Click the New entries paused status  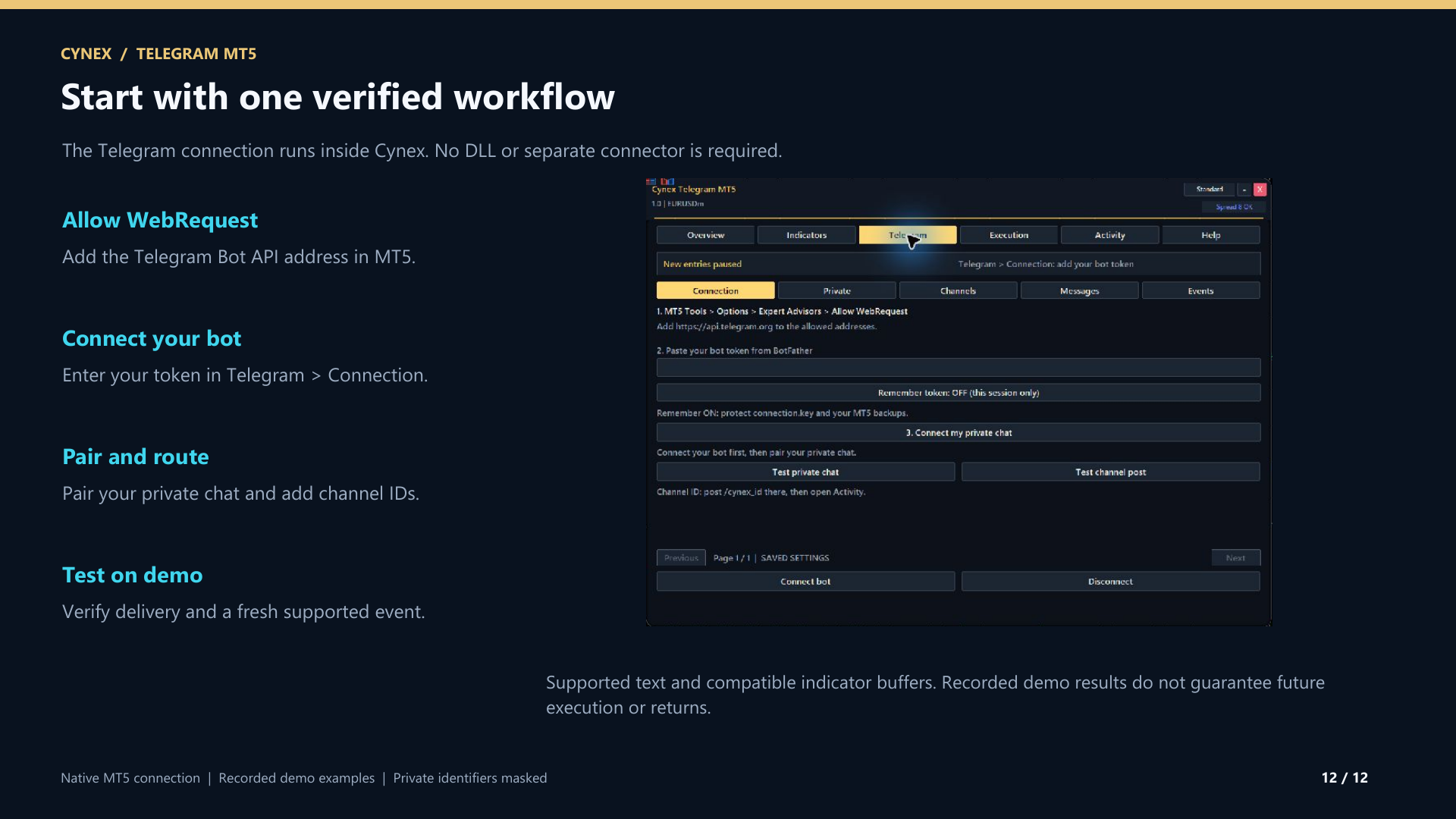702,264
